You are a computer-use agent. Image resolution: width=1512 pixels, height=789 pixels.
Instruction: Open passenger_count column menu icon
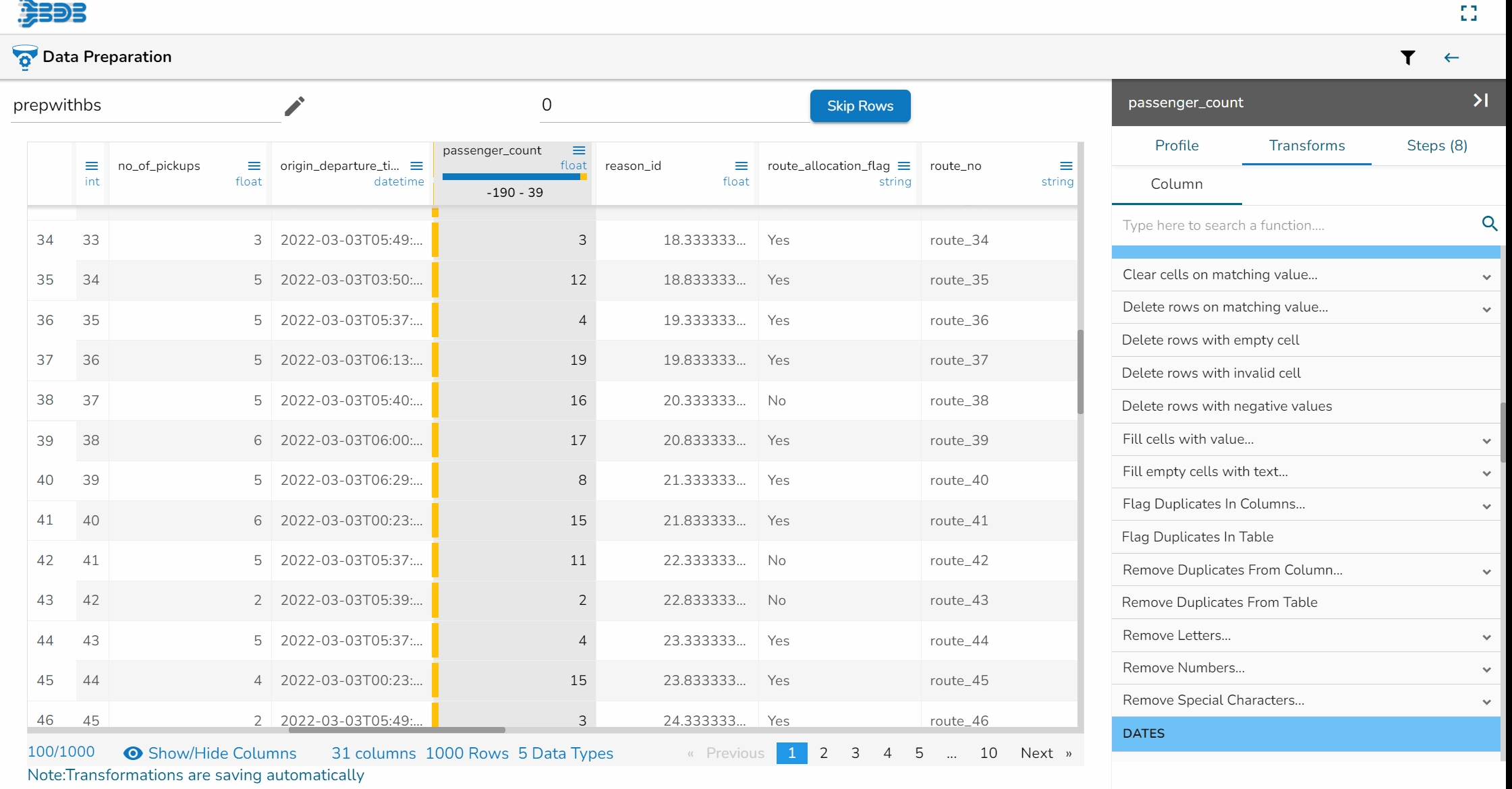coord(579,150)
